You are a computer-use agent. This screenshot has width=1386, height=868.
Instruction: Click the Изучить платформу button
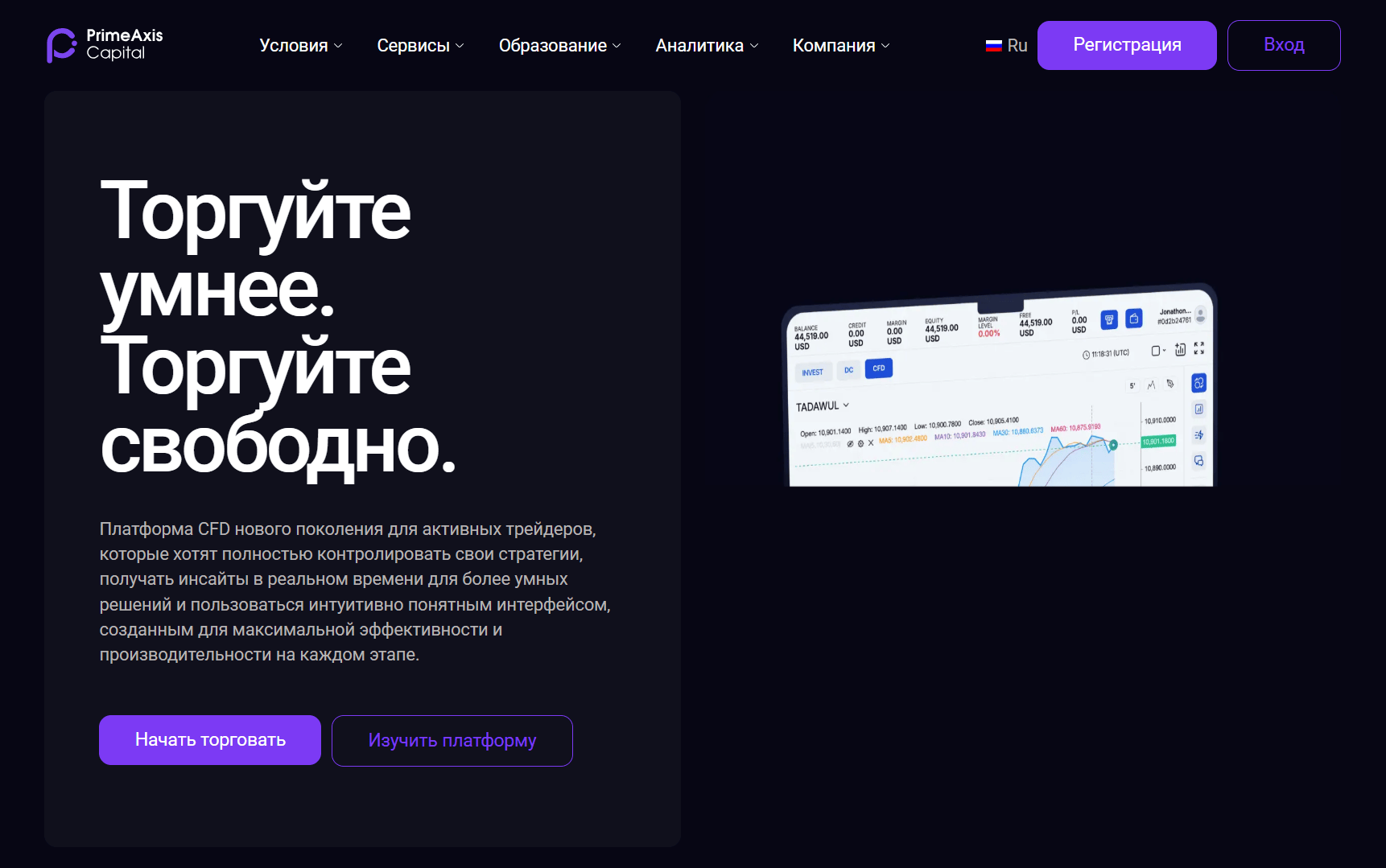coord(452,740)
